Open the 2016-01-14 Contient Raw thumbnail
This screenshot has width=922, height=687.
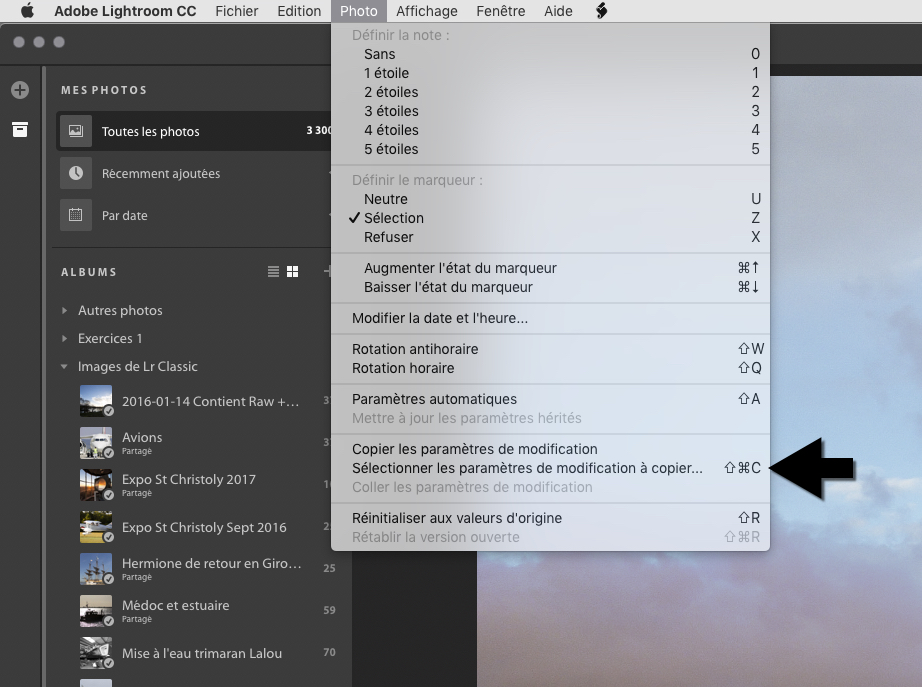click(x=96, y=401)
